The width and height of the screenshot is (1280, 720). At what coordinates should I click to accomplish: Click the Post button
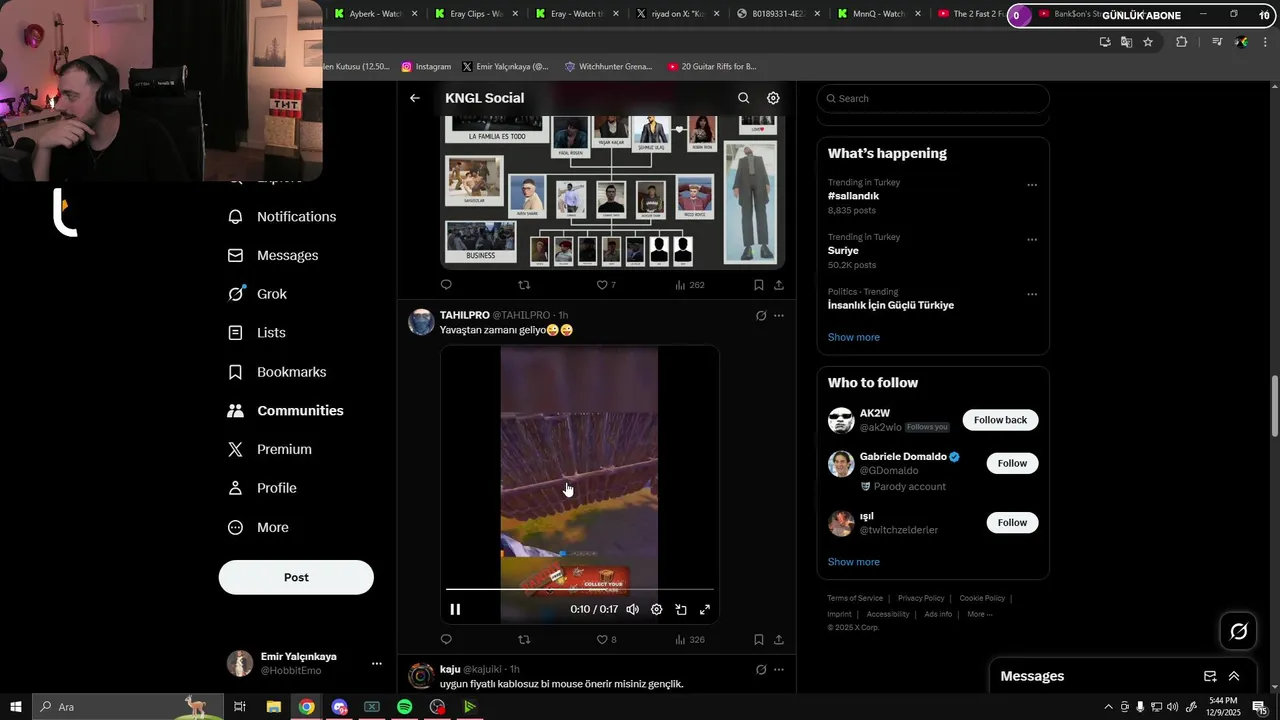coord(296,577)
